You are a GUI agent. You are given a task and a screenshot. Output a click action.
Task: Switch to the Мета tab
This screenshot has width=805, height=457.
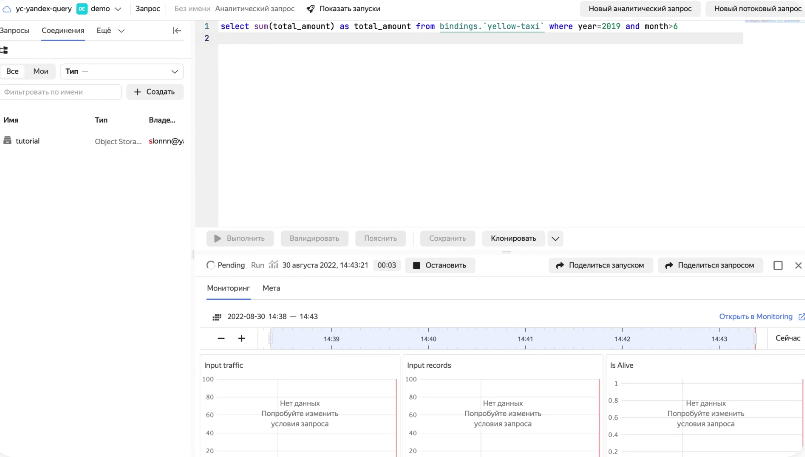pyautogui.click(x=271, y=288)
